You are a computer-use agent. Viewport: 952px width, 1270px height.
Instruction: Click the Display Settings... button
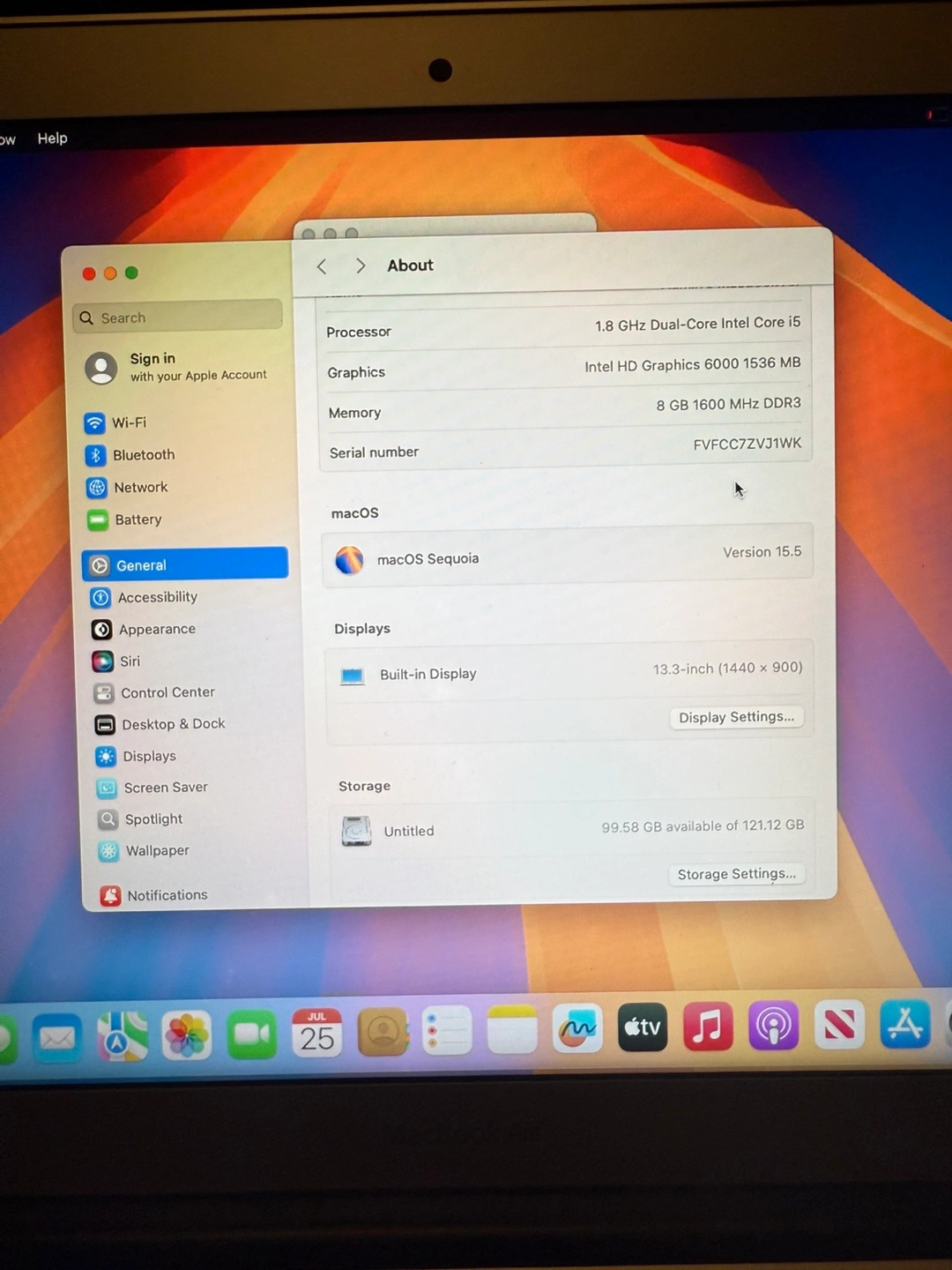click(x=736, y=717)
